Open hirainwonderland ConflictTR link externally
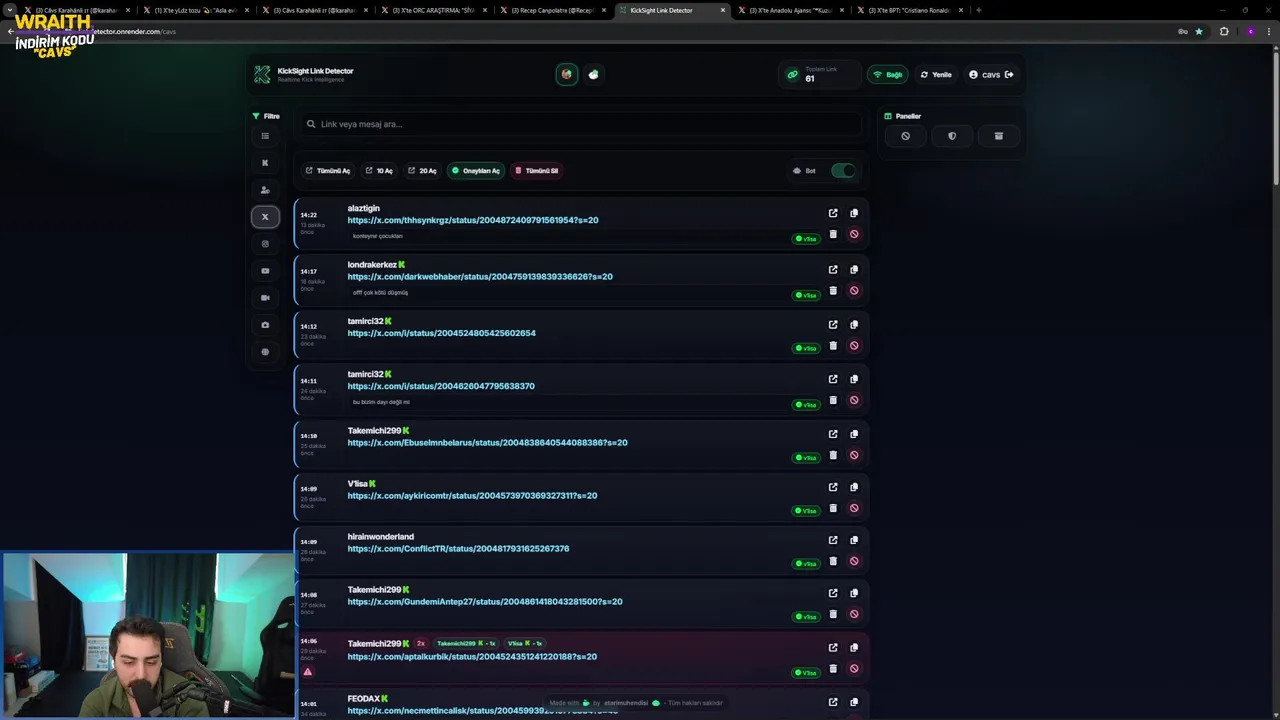This screenshot has height=720, width=1280. tap(833, 540)
